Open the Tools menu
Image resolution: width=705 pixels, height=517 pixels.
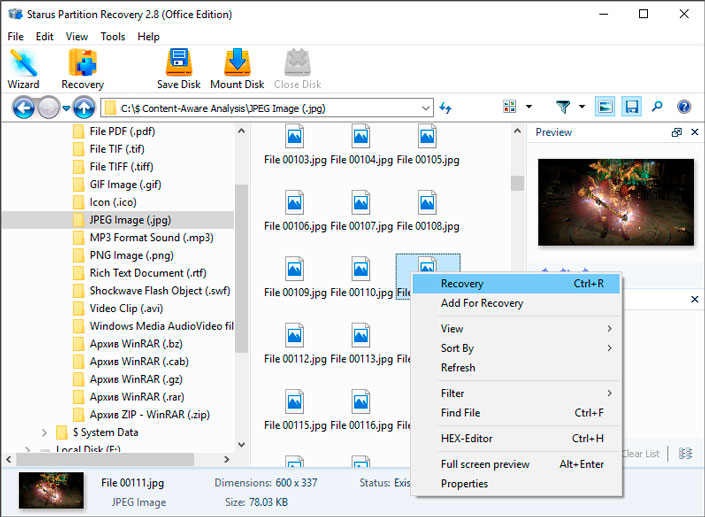tap(113, 36)
